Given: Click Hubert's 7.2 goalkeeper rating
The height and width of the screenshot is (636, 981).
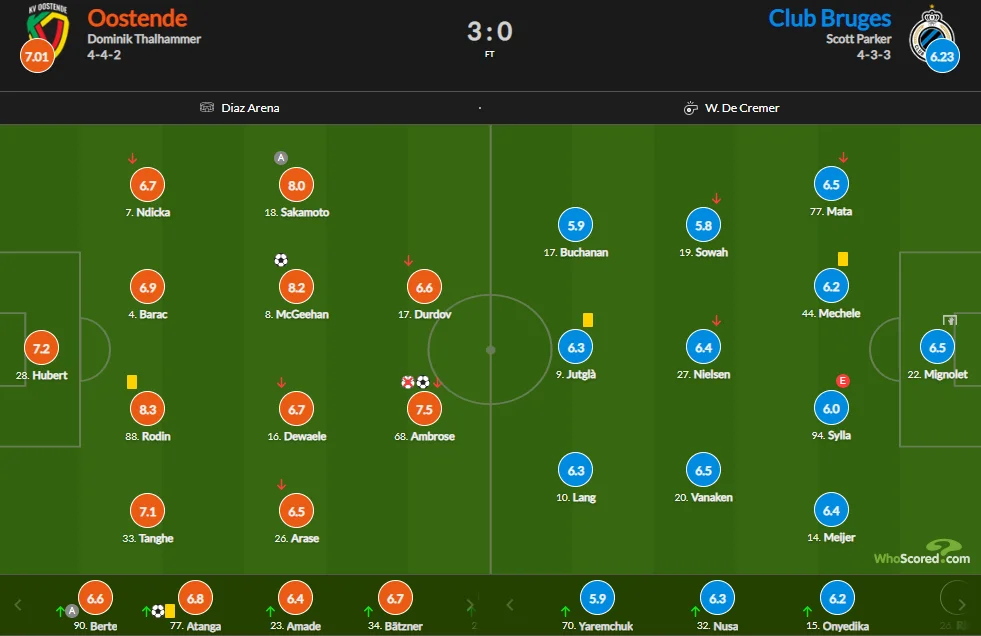Looking at the screenshot, I should pos(41,349).
